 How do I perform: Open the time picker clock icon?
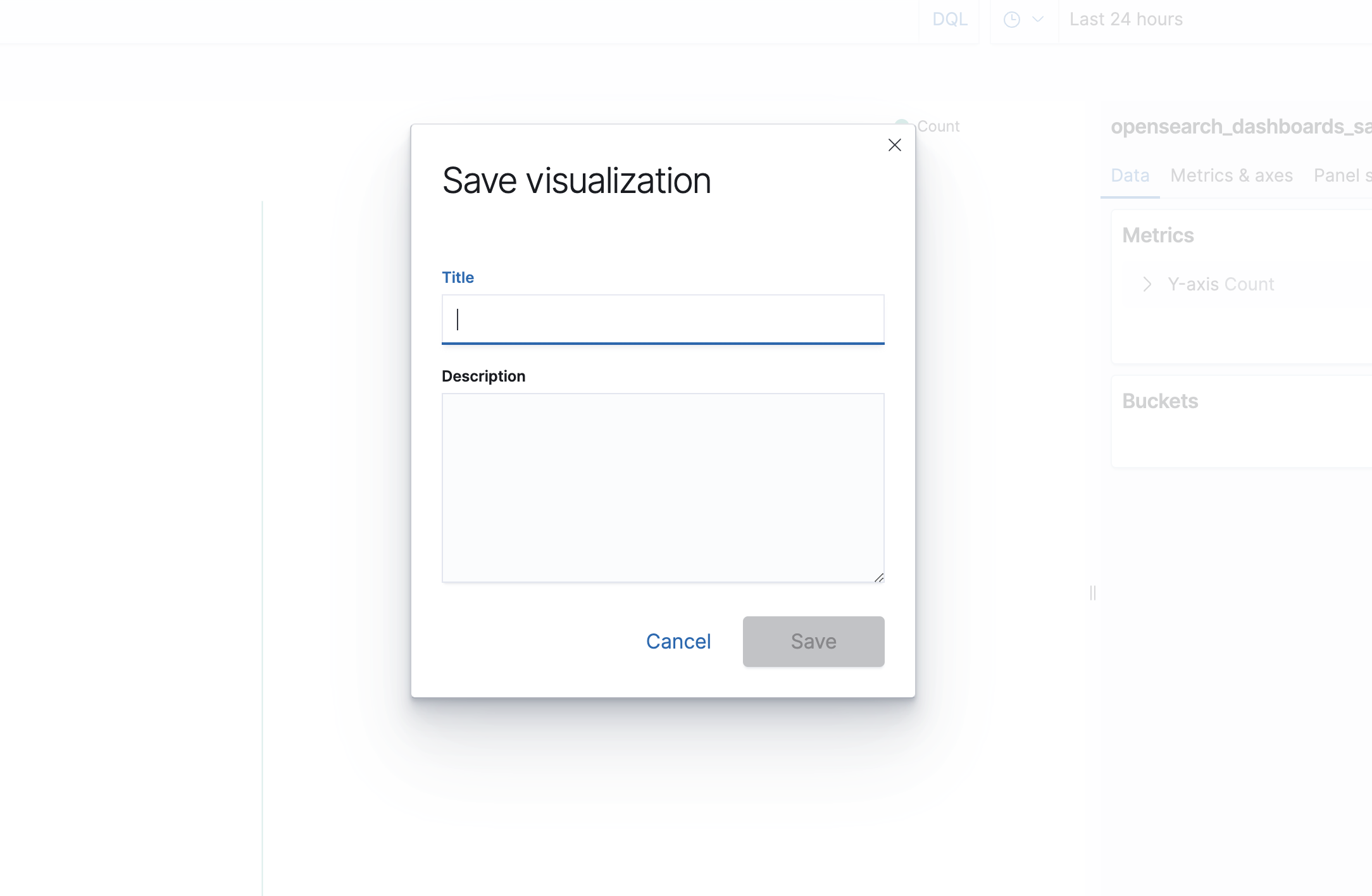[x=1011, y=19]
